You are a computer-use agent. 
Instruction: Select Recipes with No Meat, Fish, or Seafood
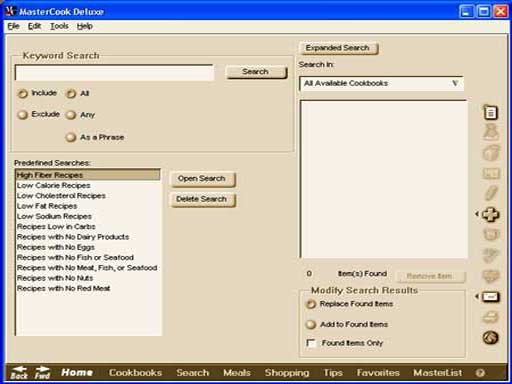pos(87,268)
